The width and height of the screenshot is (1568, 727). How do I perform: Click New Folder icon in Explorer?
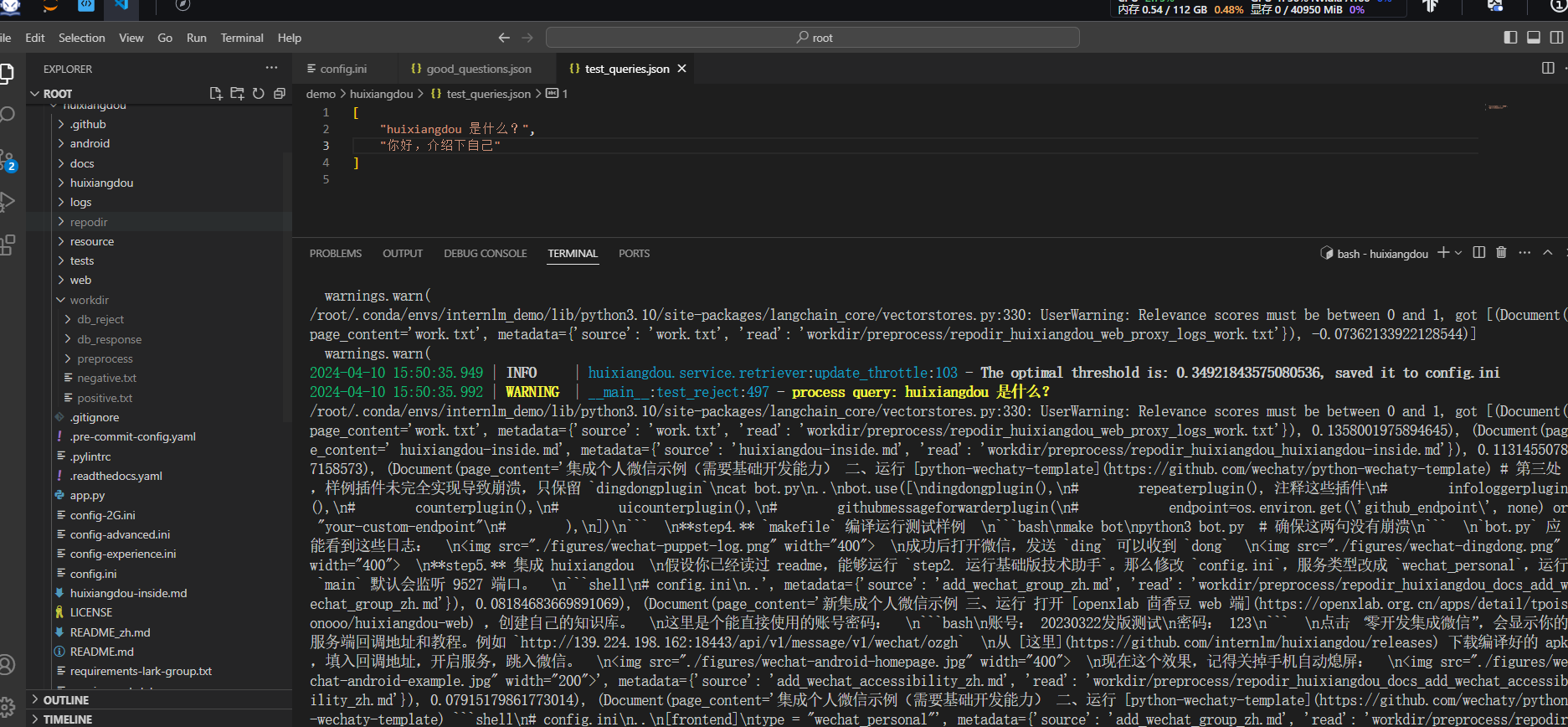coord(237,94)
